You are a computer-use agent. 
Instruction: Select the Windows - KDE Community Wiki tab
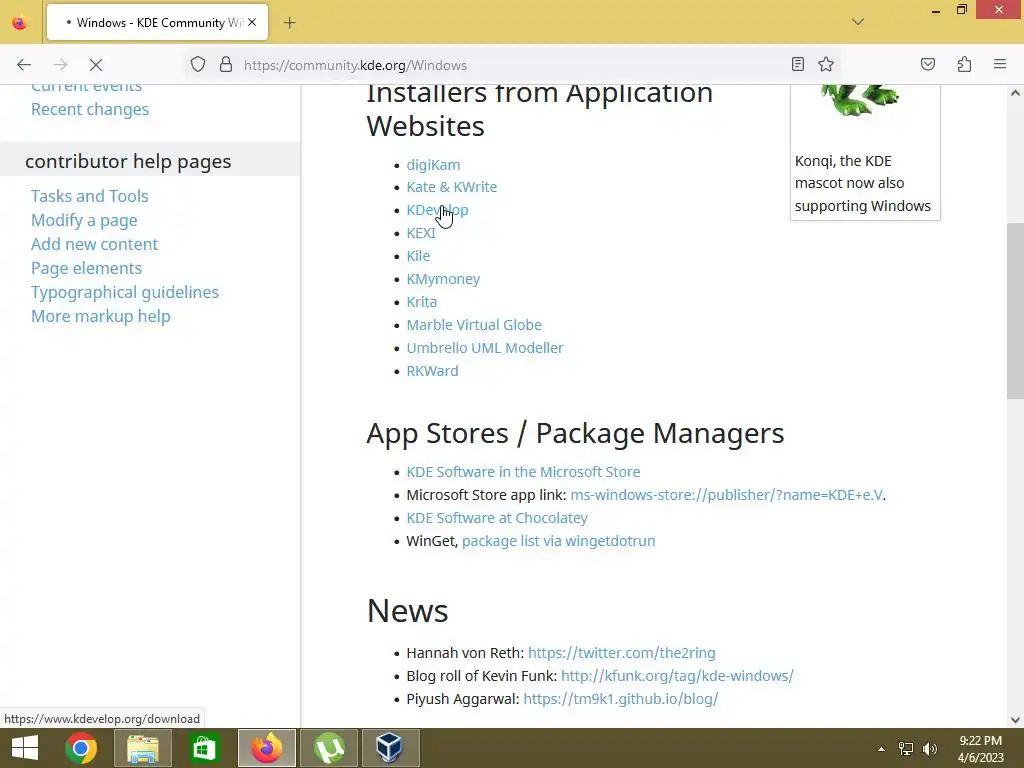[157, 22]
